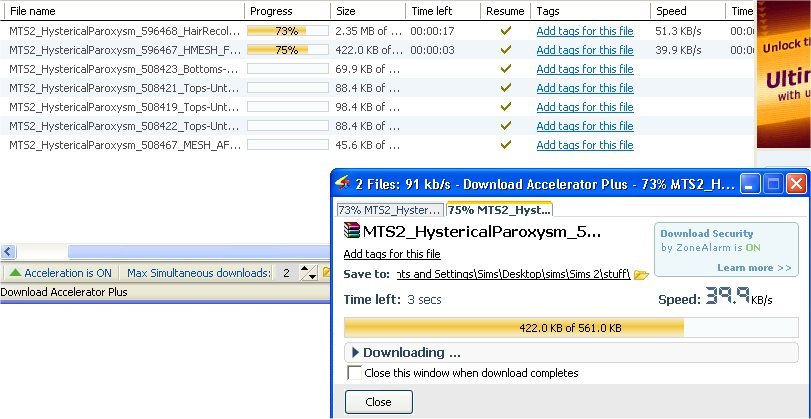
Task: Maximize the Download Accelerator Plus dialog window
Action: point(773,184)
